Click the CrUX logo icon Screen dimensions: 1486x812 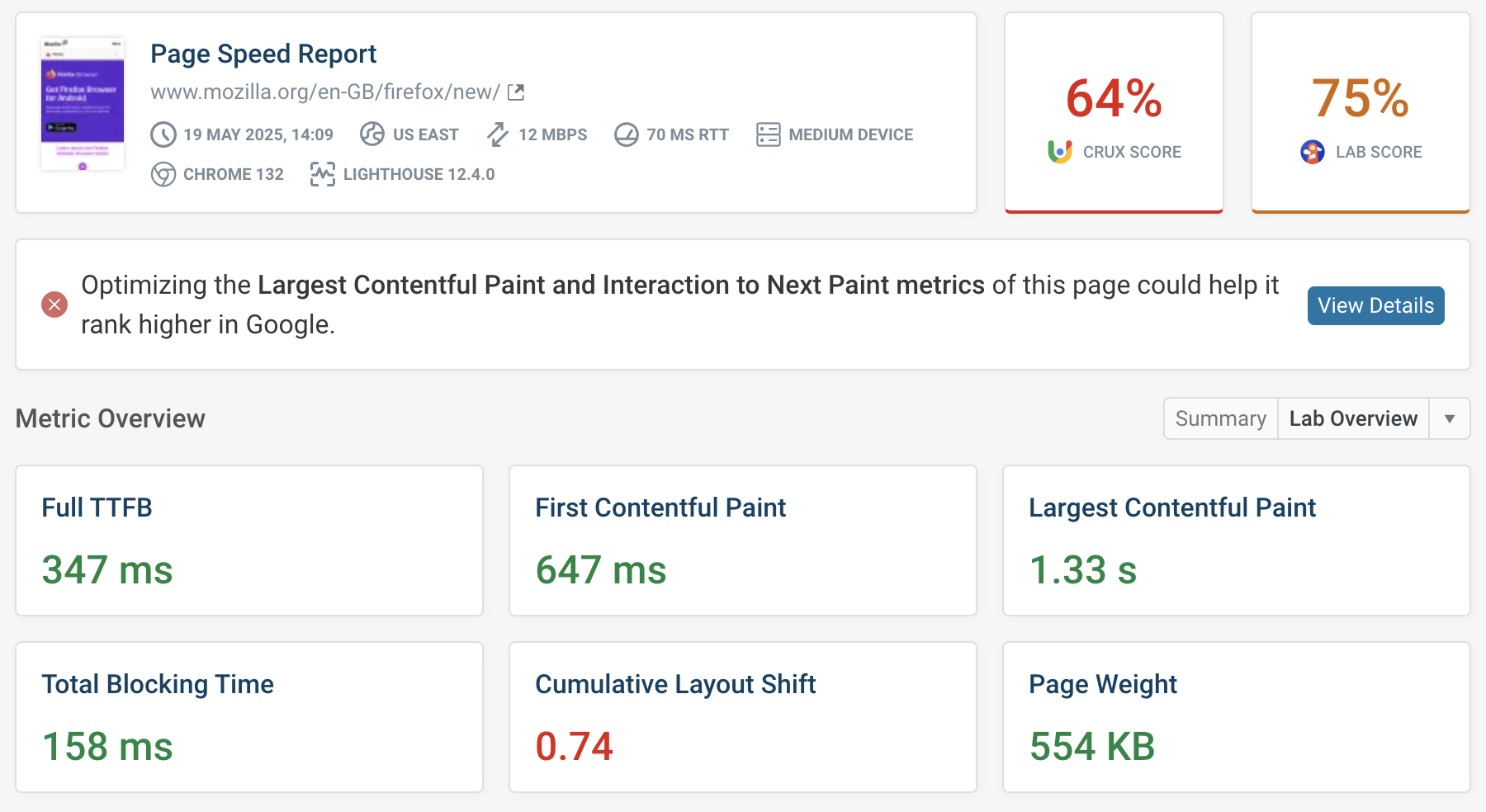tap(1060, 152)
